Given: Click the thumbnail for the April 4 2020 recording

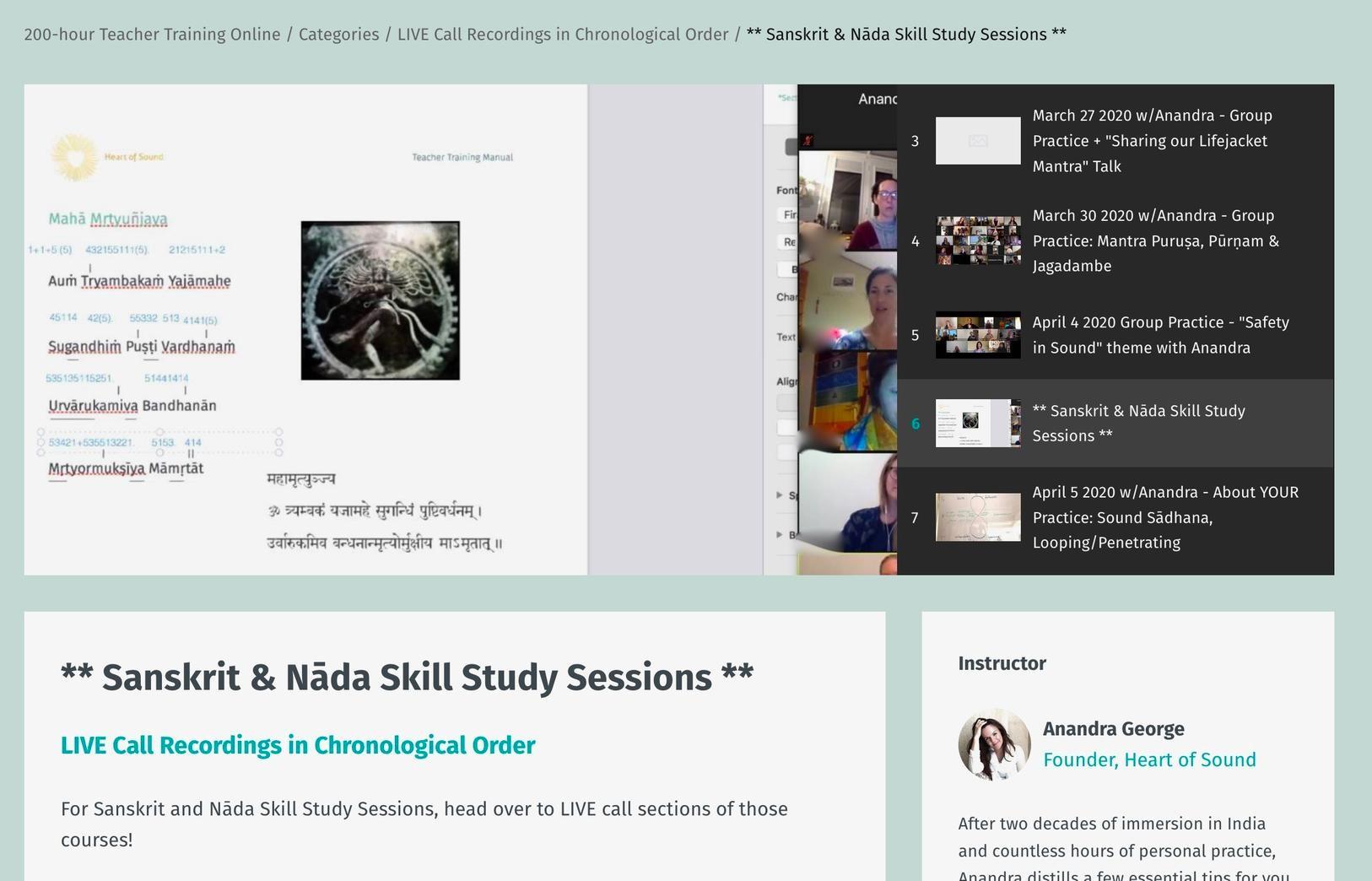Looking at the screenshot, I should pos(978,335).
